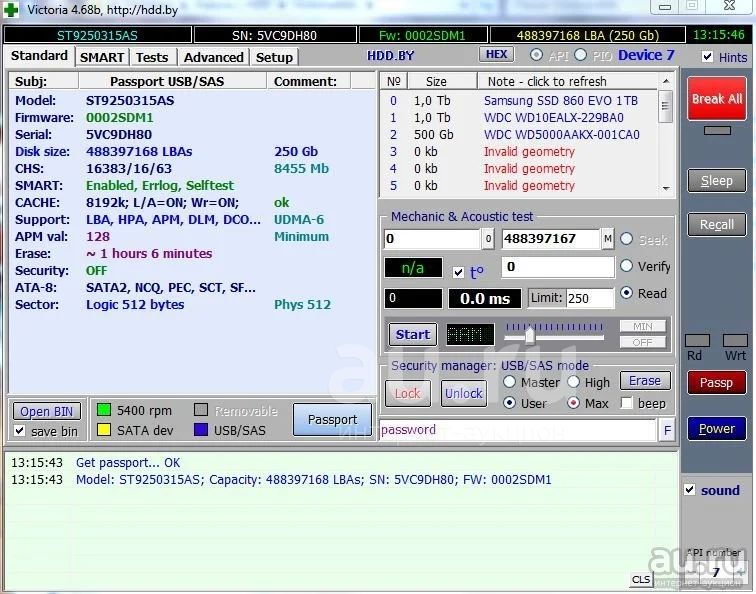Click drive number 3 Invalid geometry row
Image resolution: width=756 pixels, height=594 pixels.
tap(519, 151)
